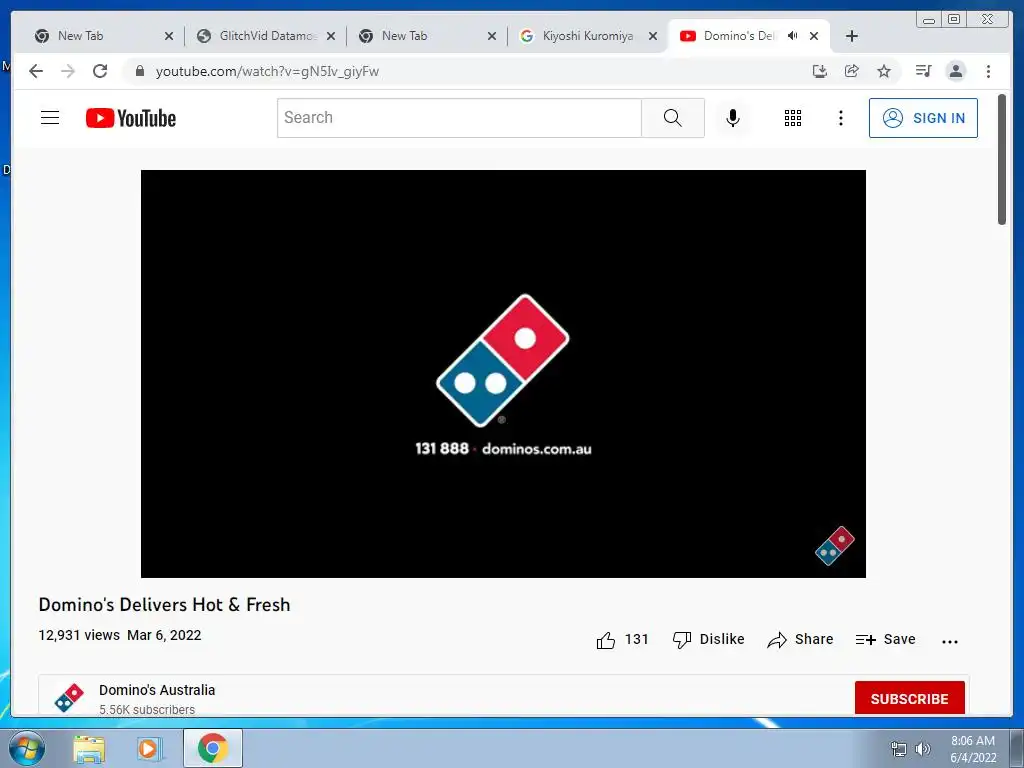Save the video to a playlist
Viewport: 1024px width, 768px height.
[x=885, y=639]
